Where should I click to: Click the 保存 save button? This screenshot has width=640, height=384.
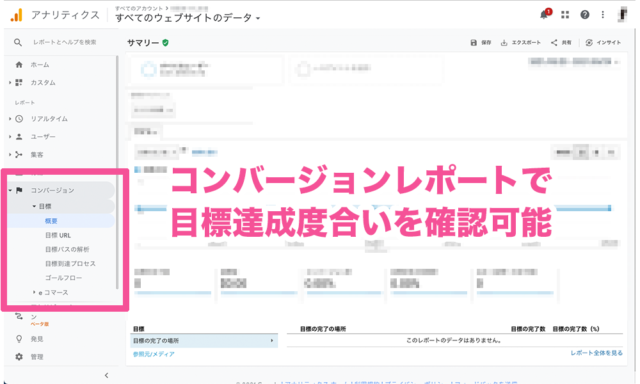click(x=480, y=42)
